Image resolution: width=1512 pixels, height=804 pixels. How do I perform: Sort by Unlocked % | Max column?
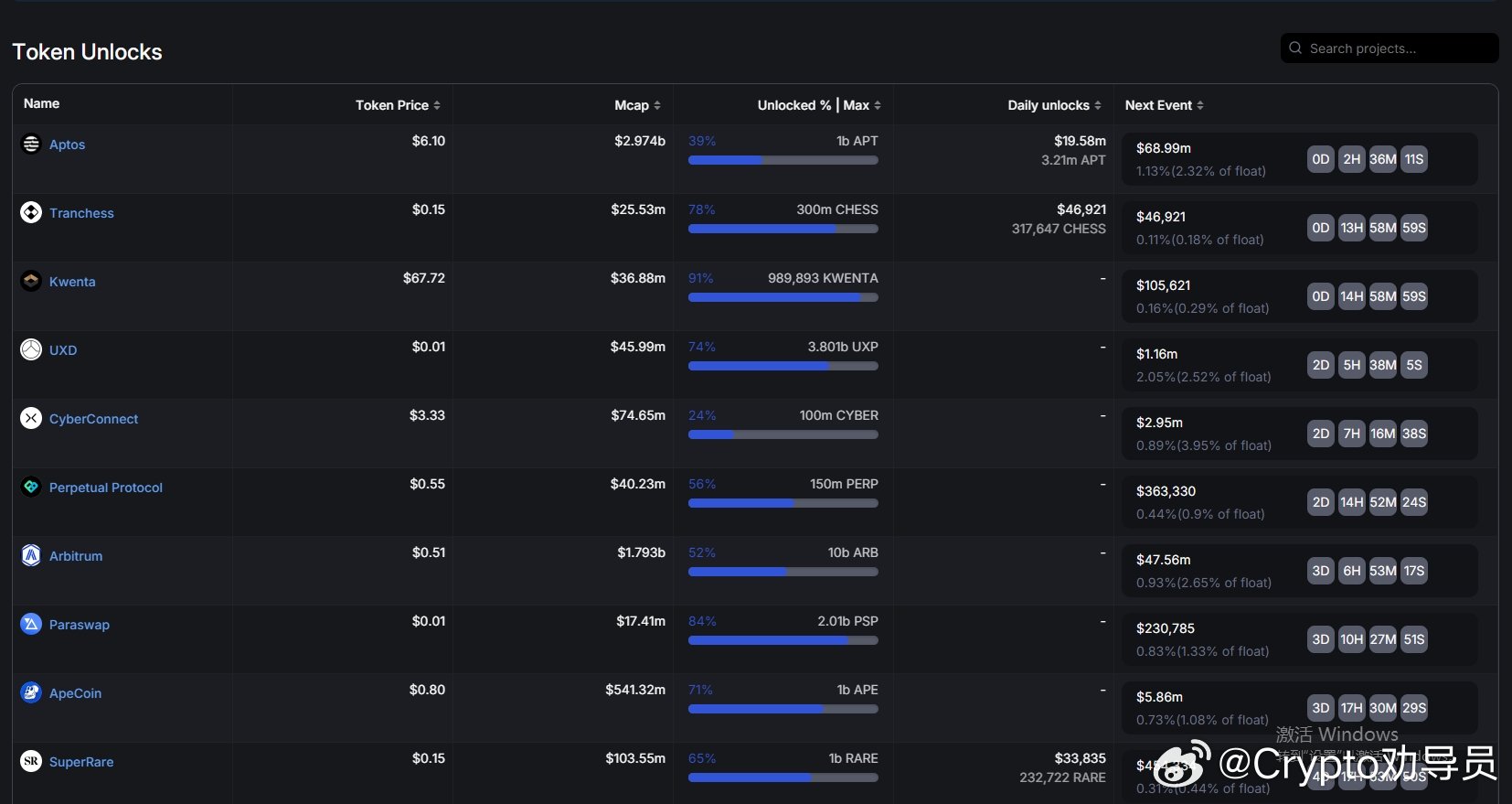pos(819,105)
